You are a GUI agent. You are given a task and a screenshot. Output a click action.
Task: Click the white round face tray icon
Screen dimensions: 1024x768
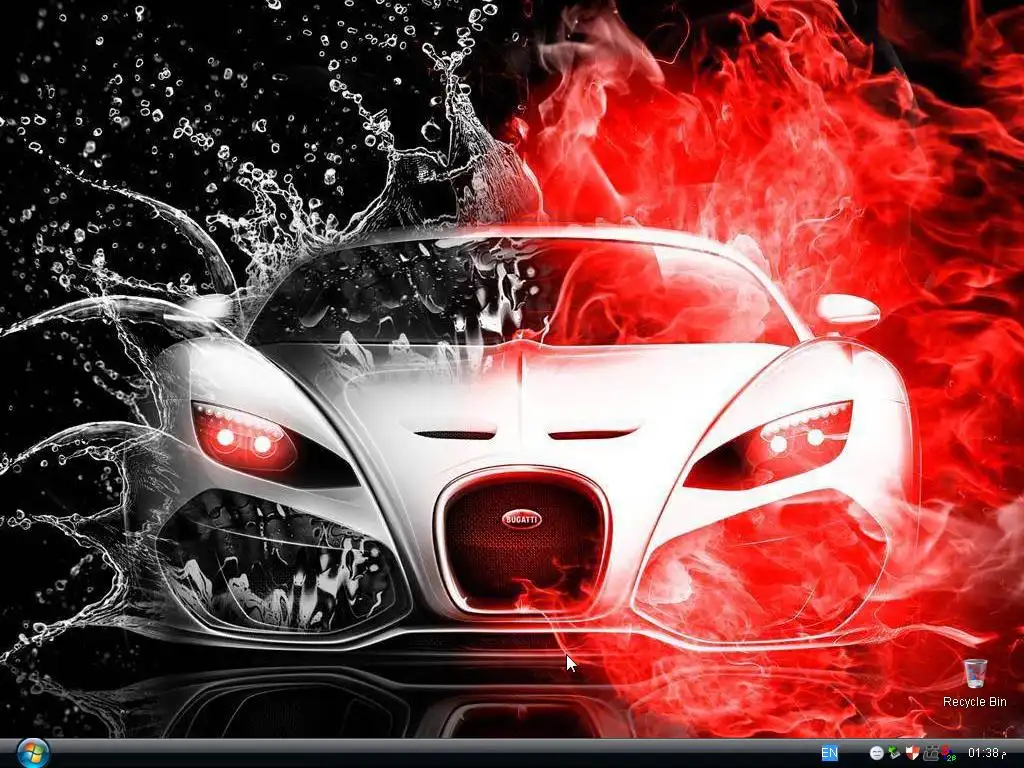[x=877, y=753]
